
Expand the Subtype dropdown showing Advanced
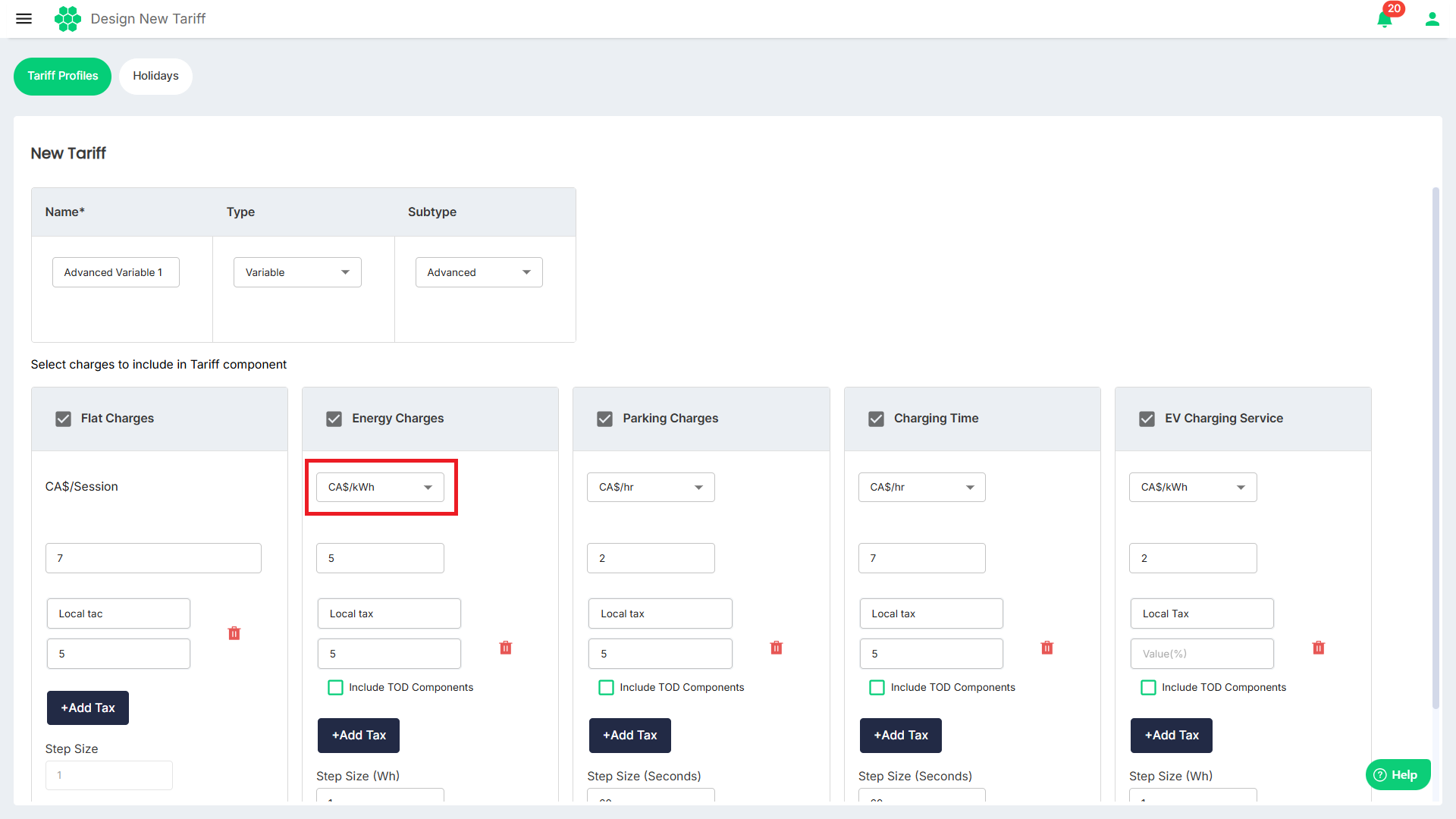coord(479,272)
